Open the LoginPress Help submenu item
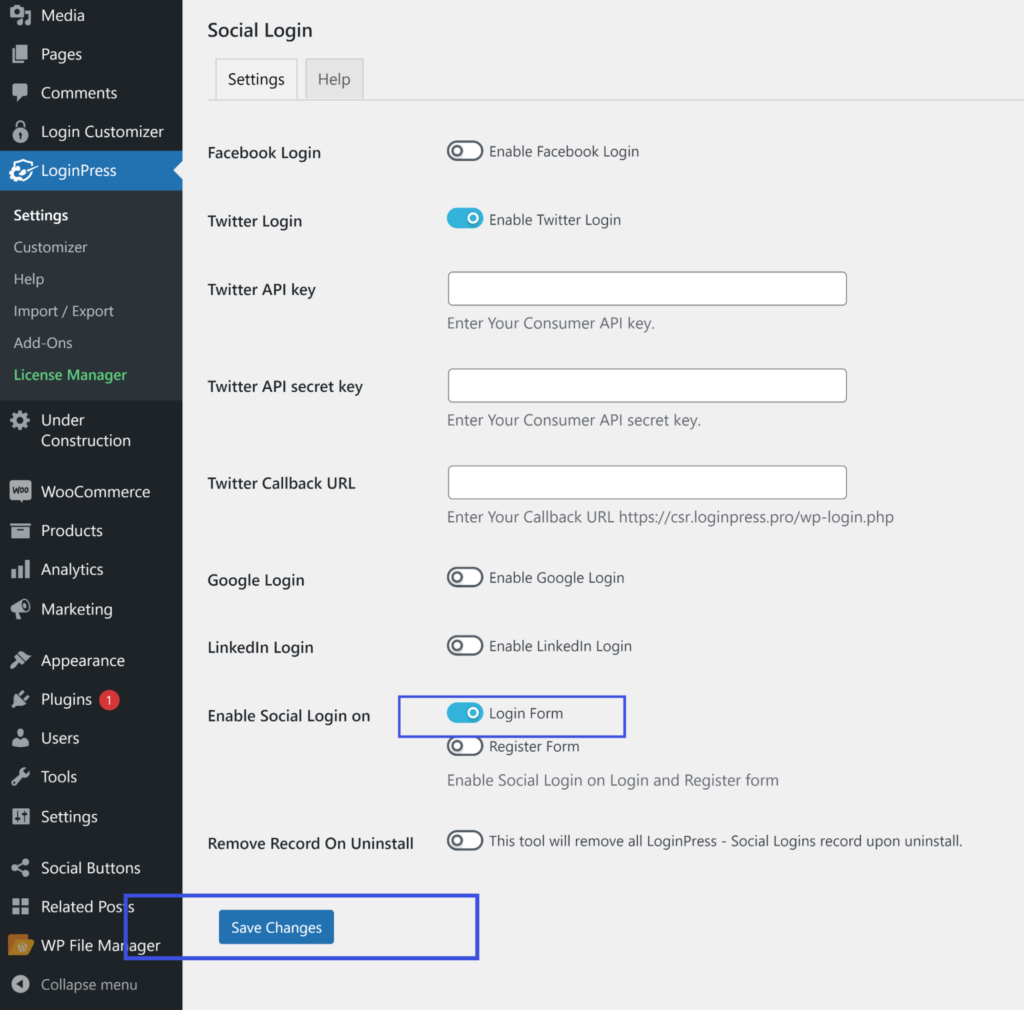The image size is (1024, 1010). pos(29,279)
